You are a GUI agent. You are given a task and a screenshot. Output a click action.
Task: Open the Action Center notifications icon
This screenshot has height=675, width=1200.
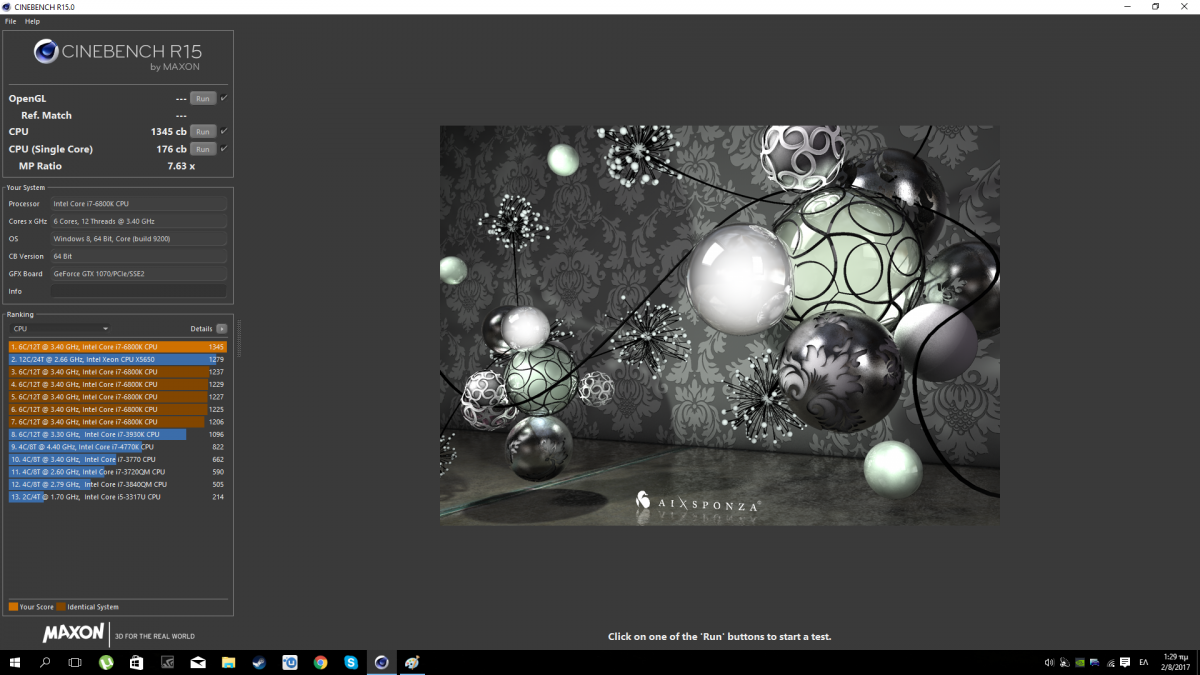[1126, 662]
